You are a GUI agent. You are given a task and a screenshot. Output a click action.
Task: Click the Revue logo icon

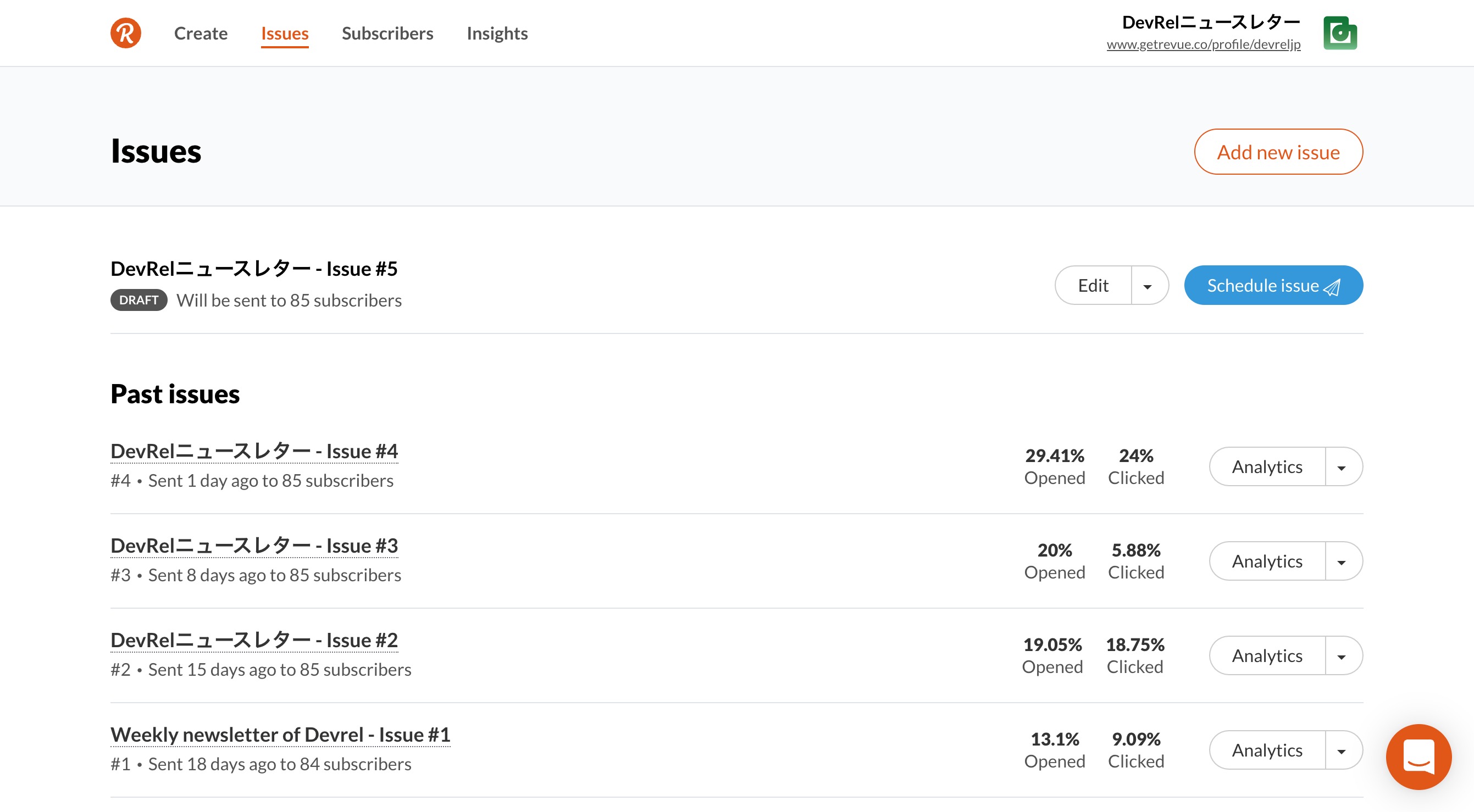(125, 33)
